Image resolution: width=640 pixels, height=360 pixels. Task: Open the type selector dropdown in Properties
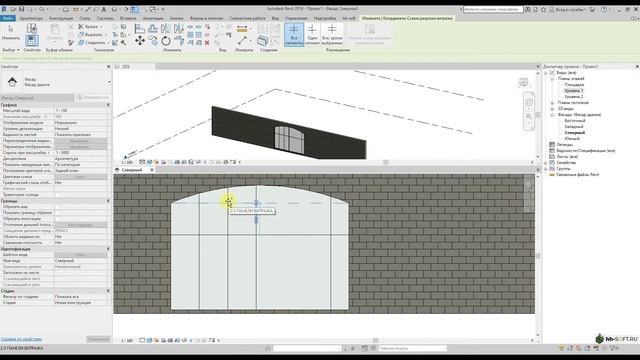pyautogui.click(x=109, y=82)
